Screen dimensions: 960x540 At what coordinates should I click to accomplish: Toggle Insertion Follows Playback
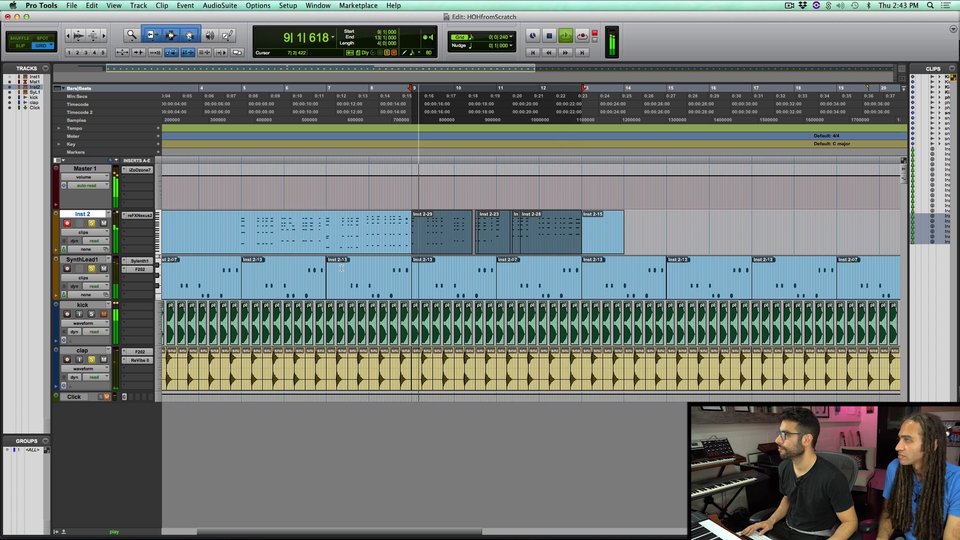click(220, 53)
